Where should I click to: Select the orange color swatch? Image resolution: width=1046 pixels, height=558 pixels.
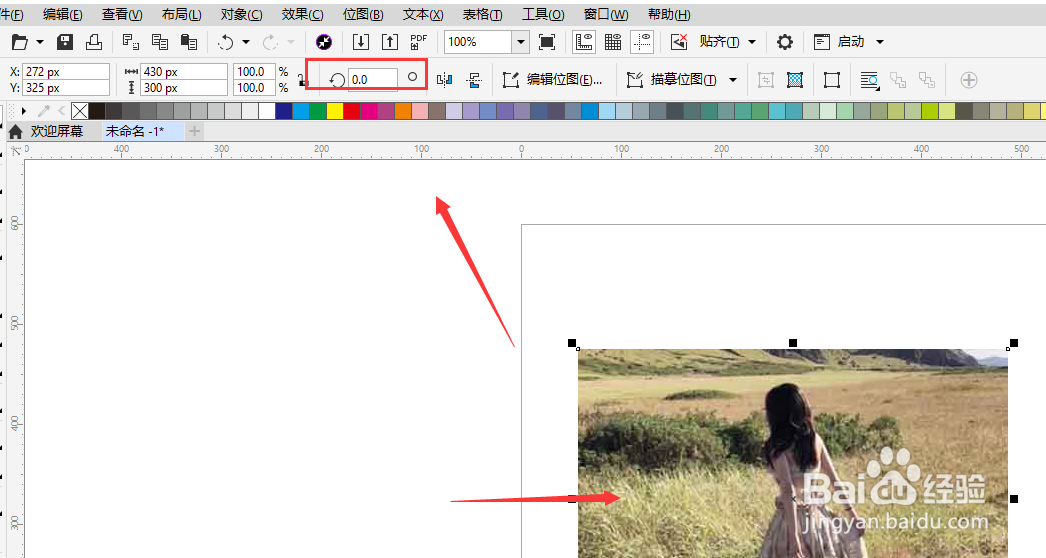pyautogui.click(x=403, y=111)
